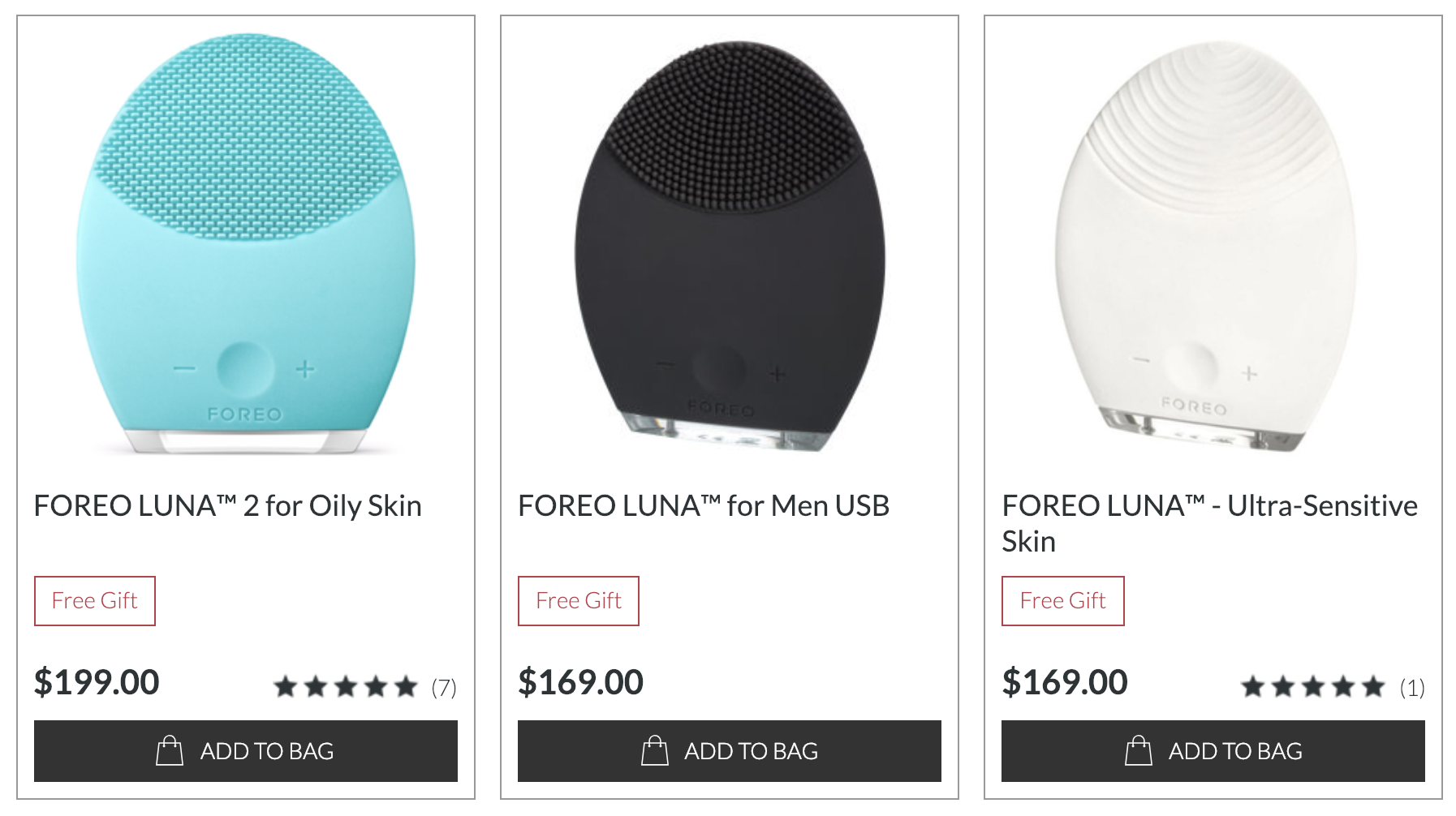Click bag icon on Ultra-Sensitive Add to Bag

pyautogui.click(x=1138, y=750)
